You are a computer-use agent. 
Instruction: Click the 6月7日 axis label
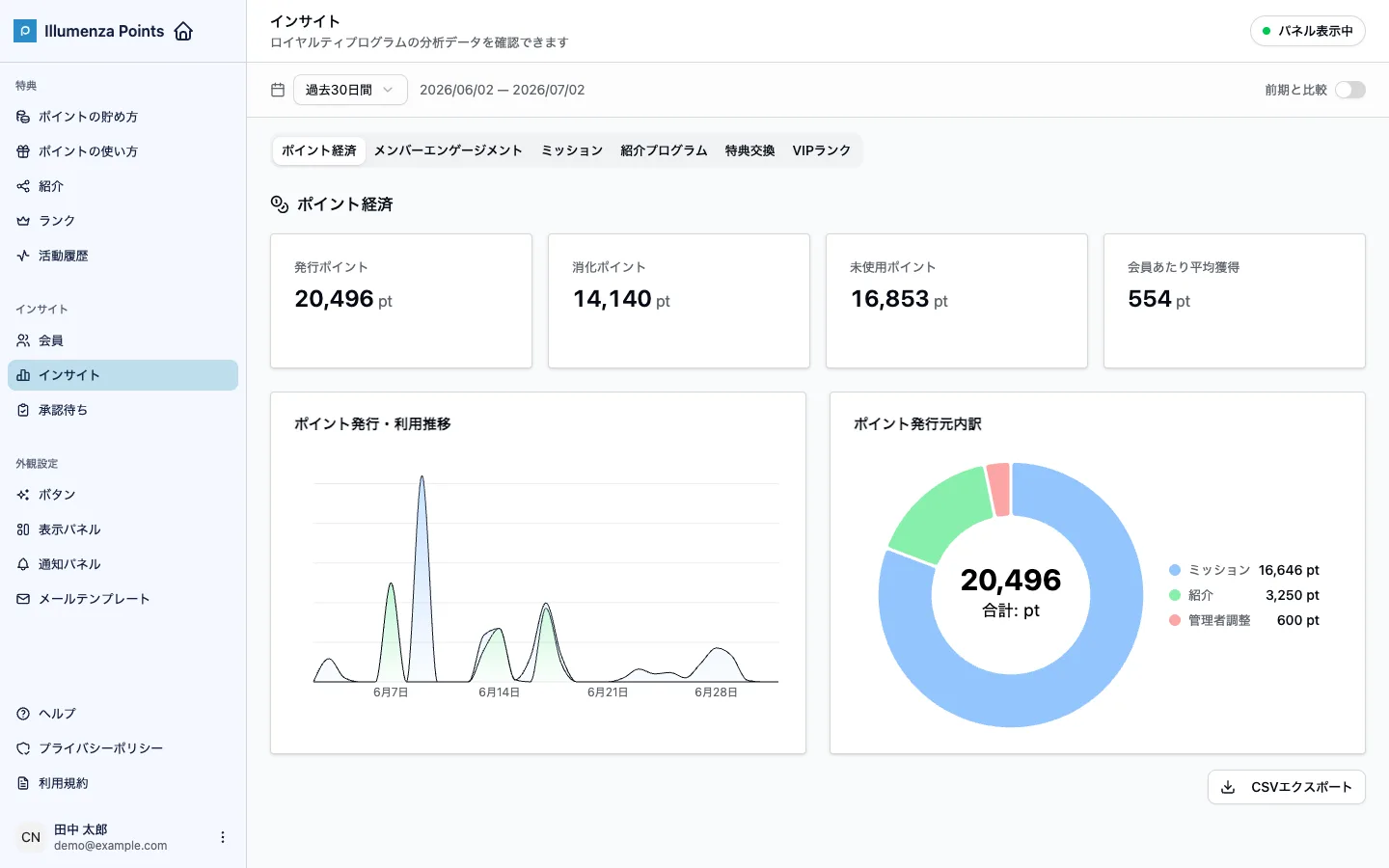391,692
